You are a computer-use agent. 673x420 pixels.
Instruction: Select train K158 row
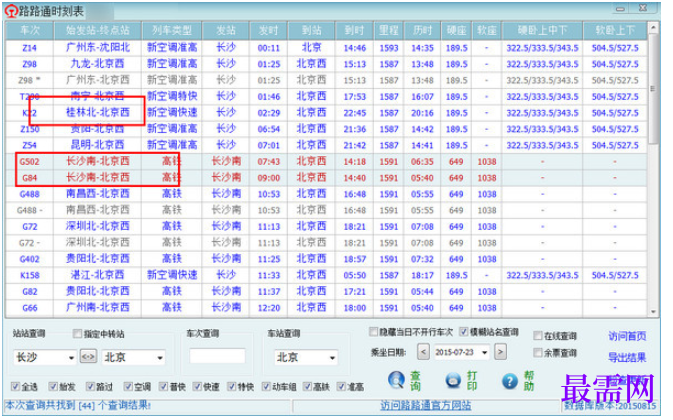coord(326,275)
